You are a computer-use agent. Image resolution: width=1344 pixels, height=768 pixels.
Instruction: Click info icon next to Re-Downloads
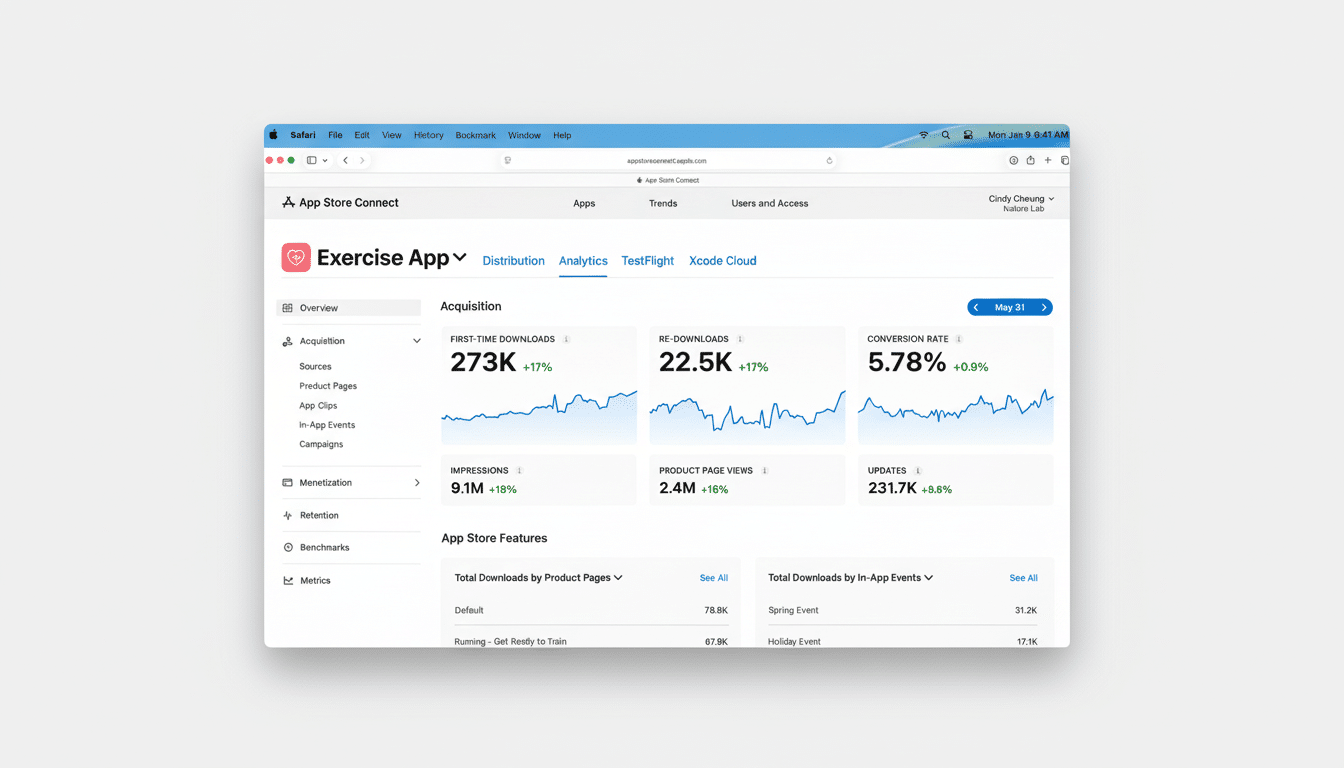pyautogui.click(x=740, y=339)
